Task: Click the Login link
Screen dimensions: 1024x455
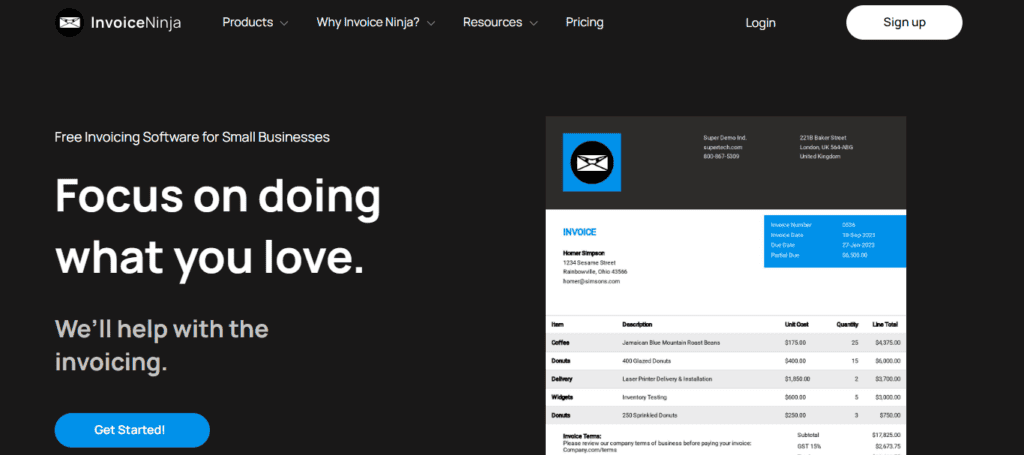Action: pyautogui.click(x=760, y=22)
